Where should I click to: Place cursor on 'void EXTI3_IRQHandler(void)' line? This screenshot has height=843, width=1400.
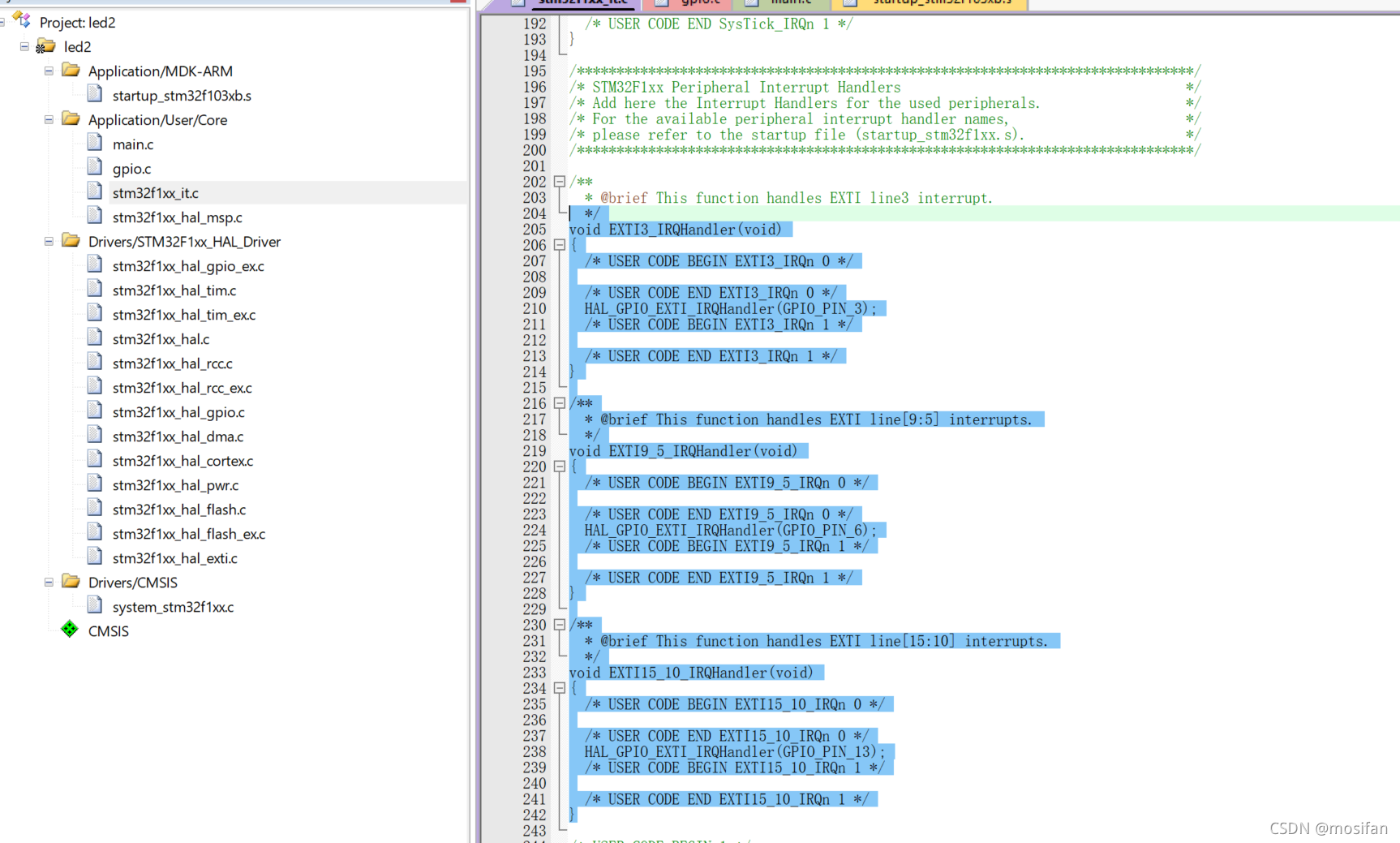(x=675, y=230)
